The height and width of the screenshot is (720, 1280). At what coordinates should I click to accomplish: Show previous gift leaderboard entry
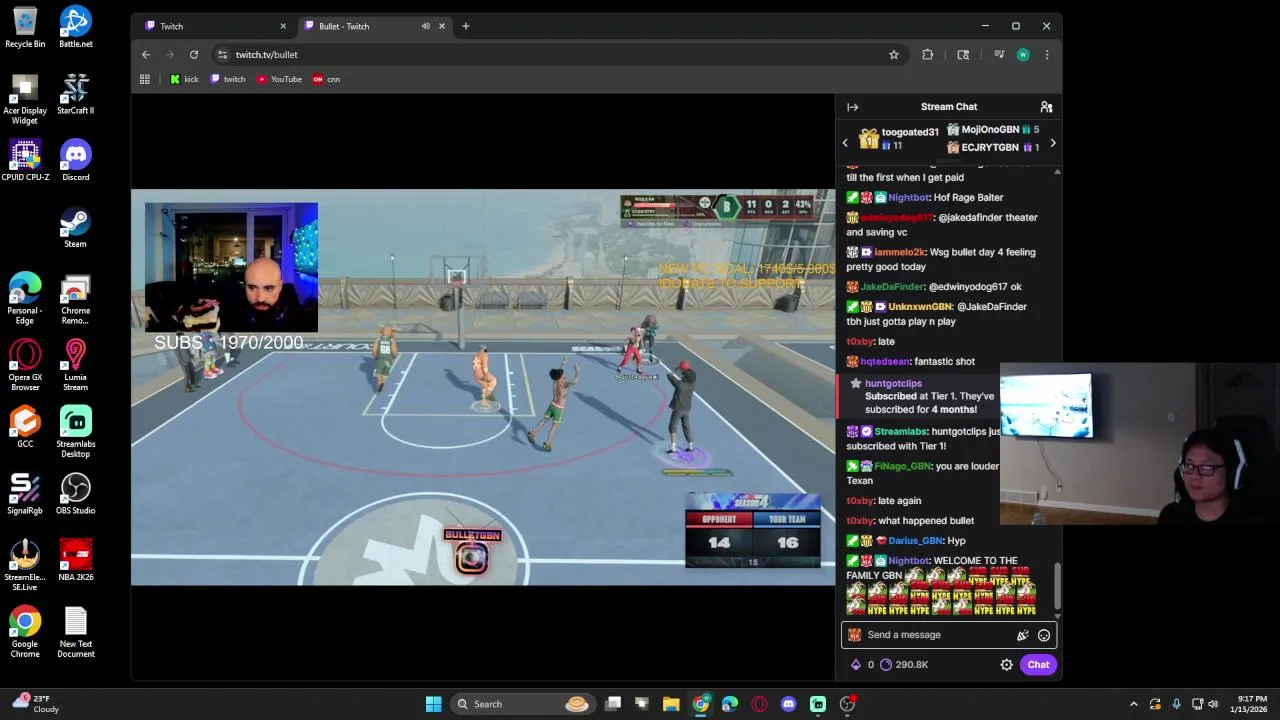[845, 143]
